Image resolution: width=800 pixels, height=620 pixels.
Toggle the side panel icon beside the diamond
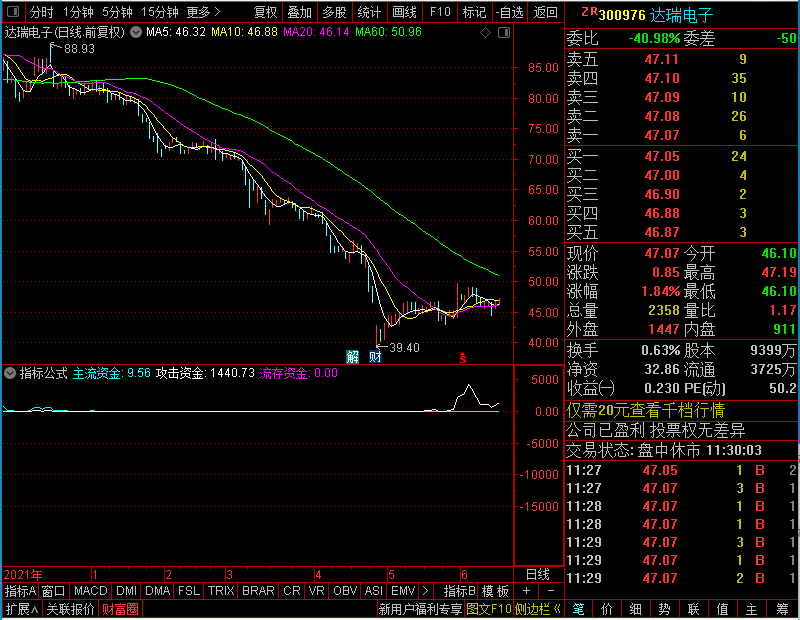pyautogui.click(x=504, y=33)
